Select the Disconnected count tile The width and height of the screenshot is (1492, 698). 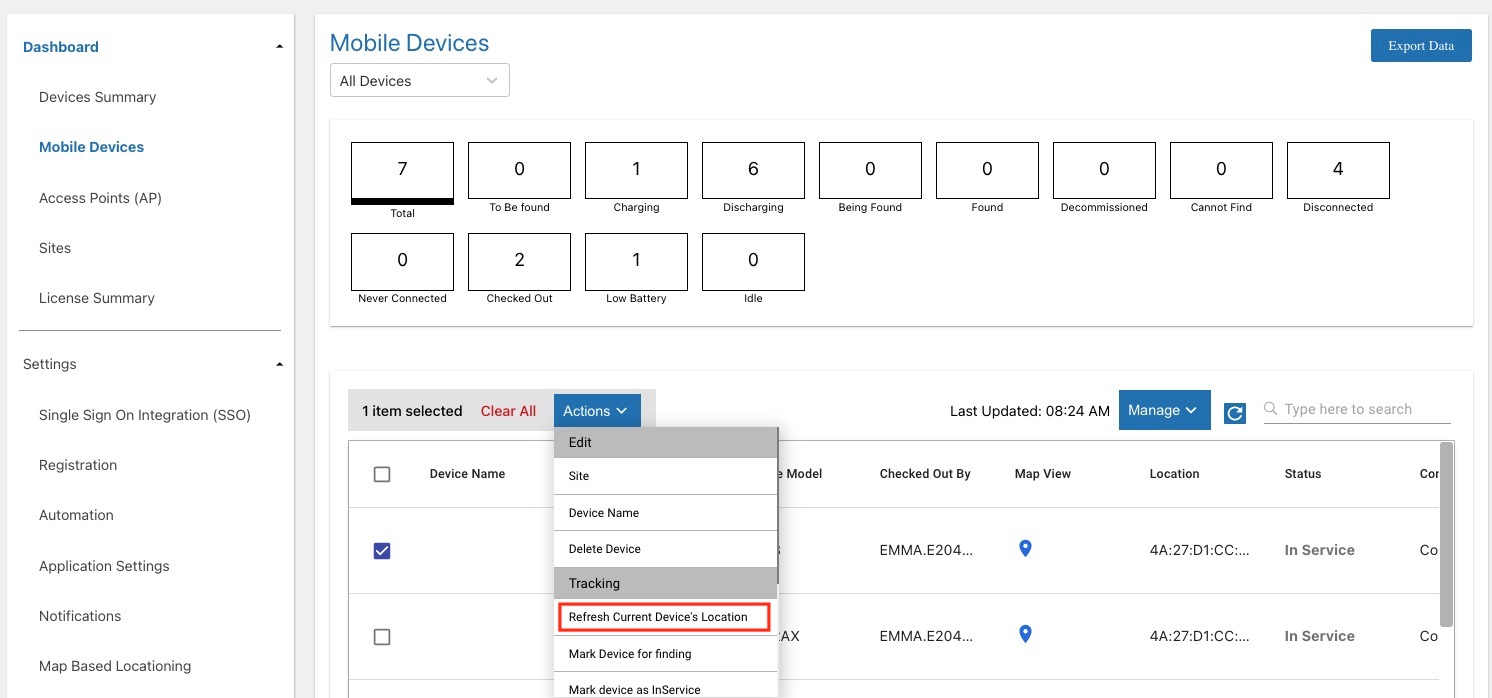click(x=1338, y=169)
